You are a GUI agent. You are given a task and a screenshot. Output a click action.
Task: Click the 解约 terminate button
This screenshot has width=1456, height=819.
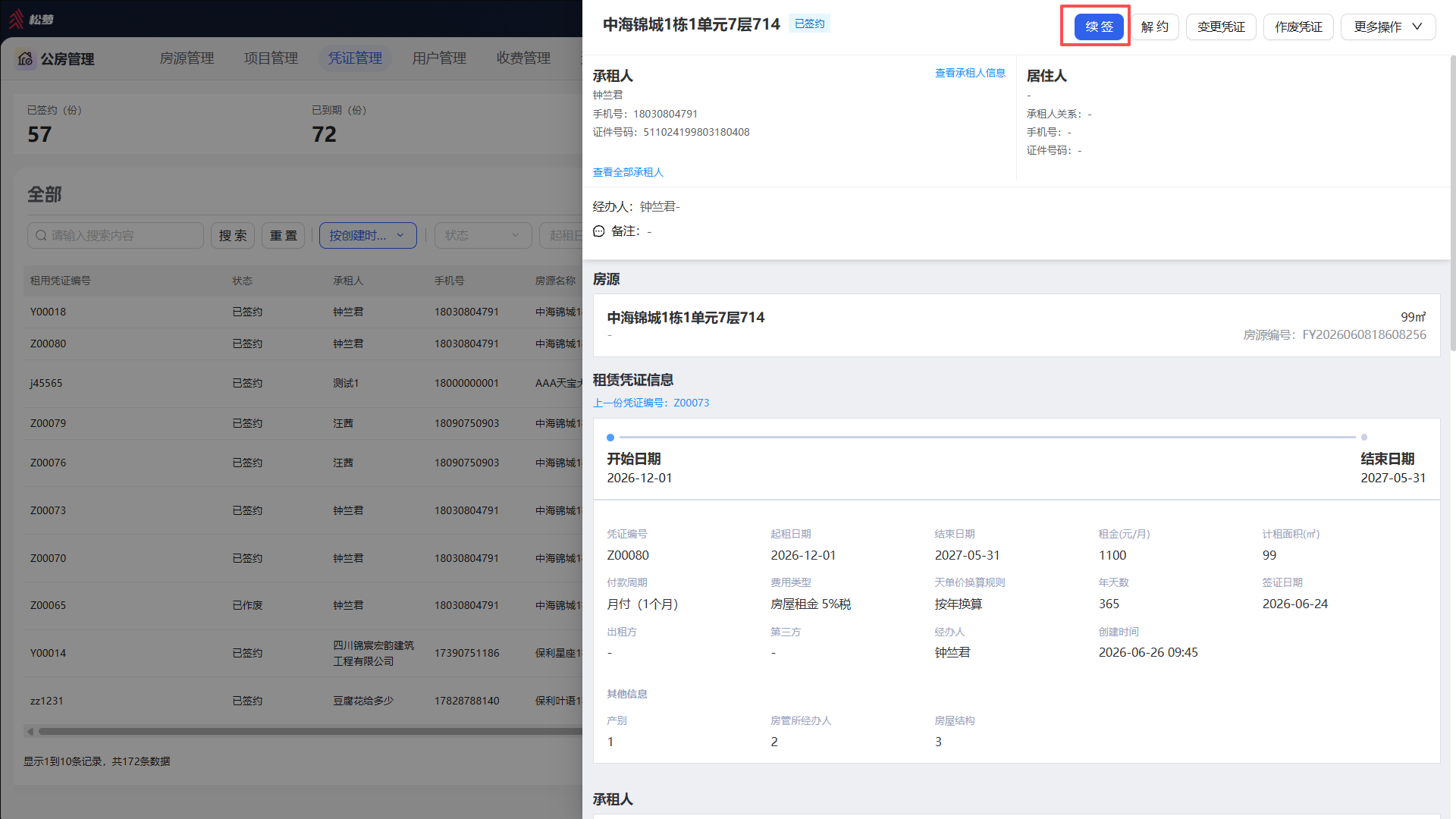coord(1154,27)
